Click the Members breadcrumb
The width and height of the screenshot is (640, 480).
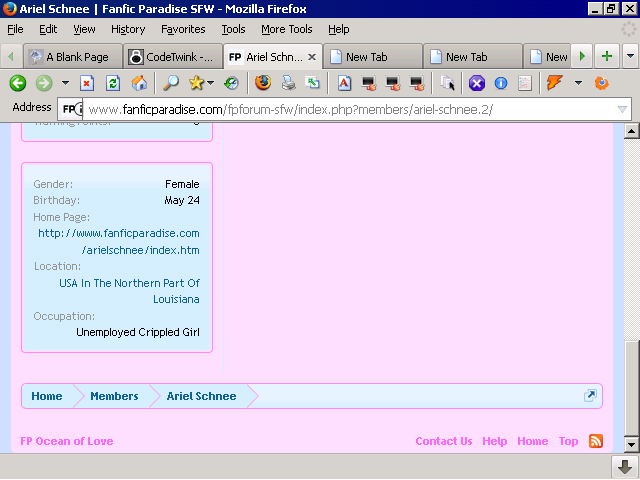[x=114, y=396]
